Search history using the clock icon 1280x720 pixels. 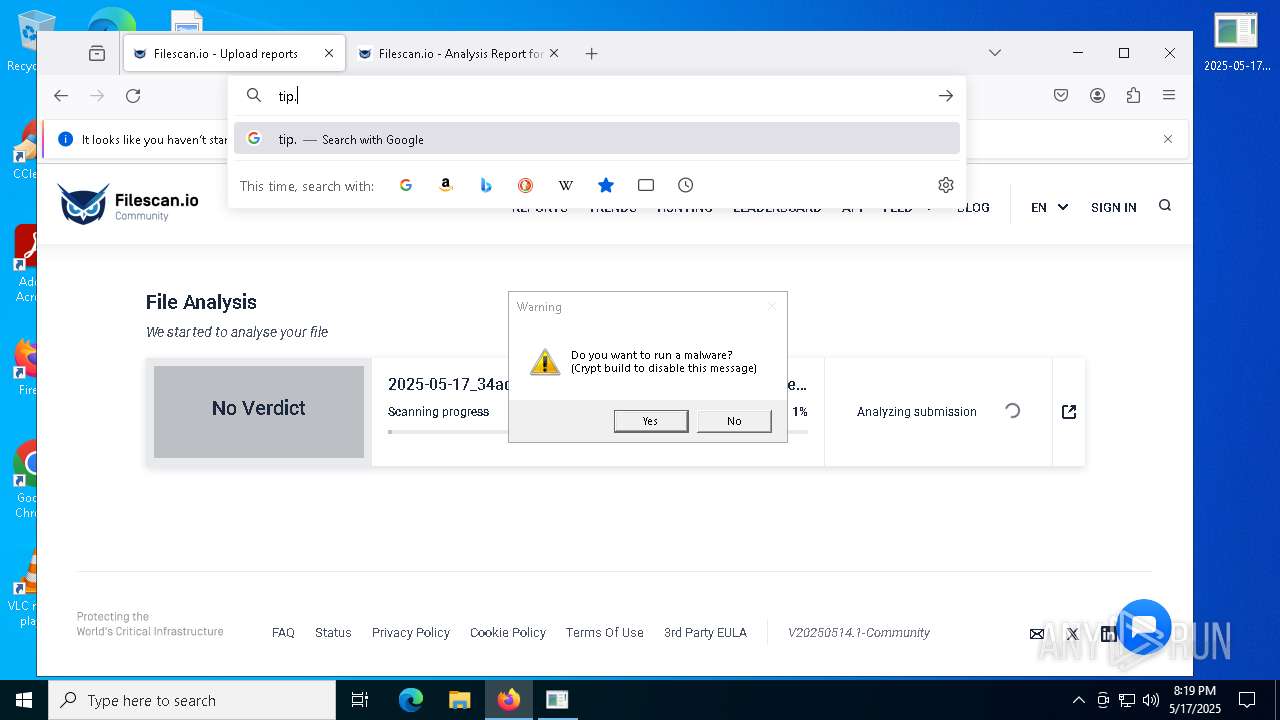point(685,185)
